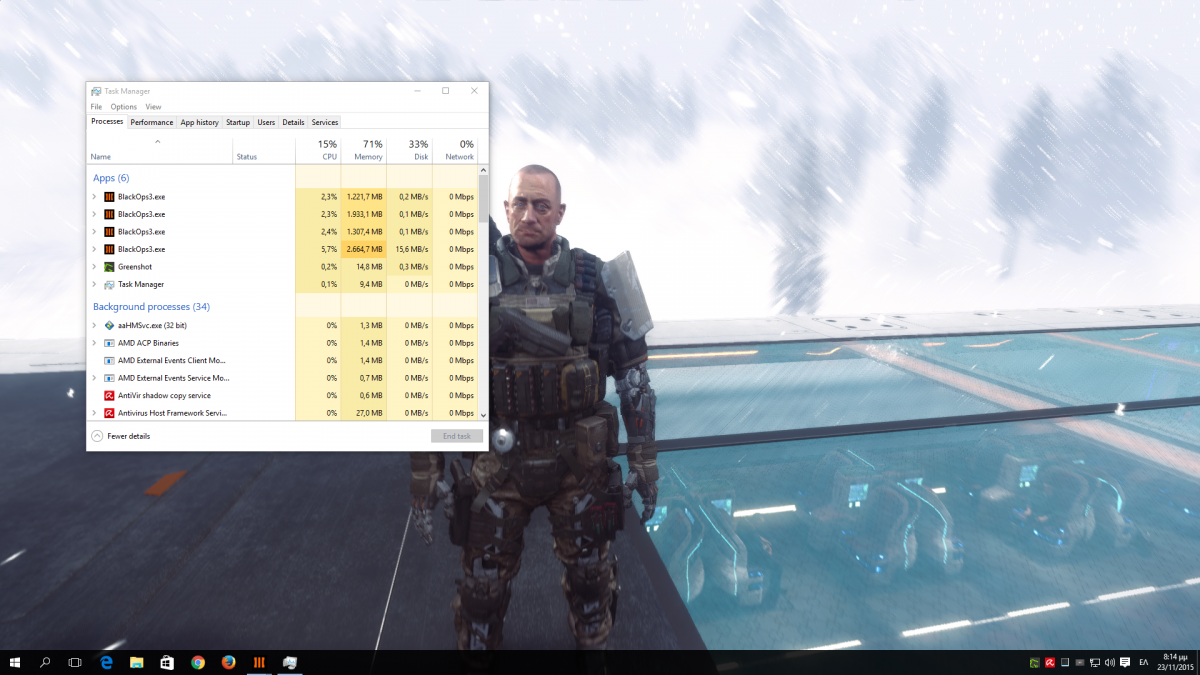Select the Task Manager icon in the Apps list

(x=109, y=284)
